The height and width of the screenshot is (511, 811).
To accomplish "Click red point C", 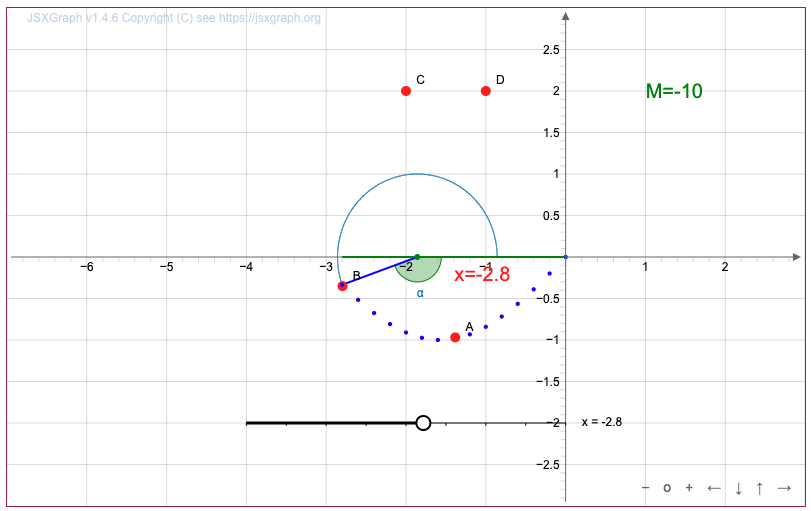I will pyautogui.click(x=406, y=91).
